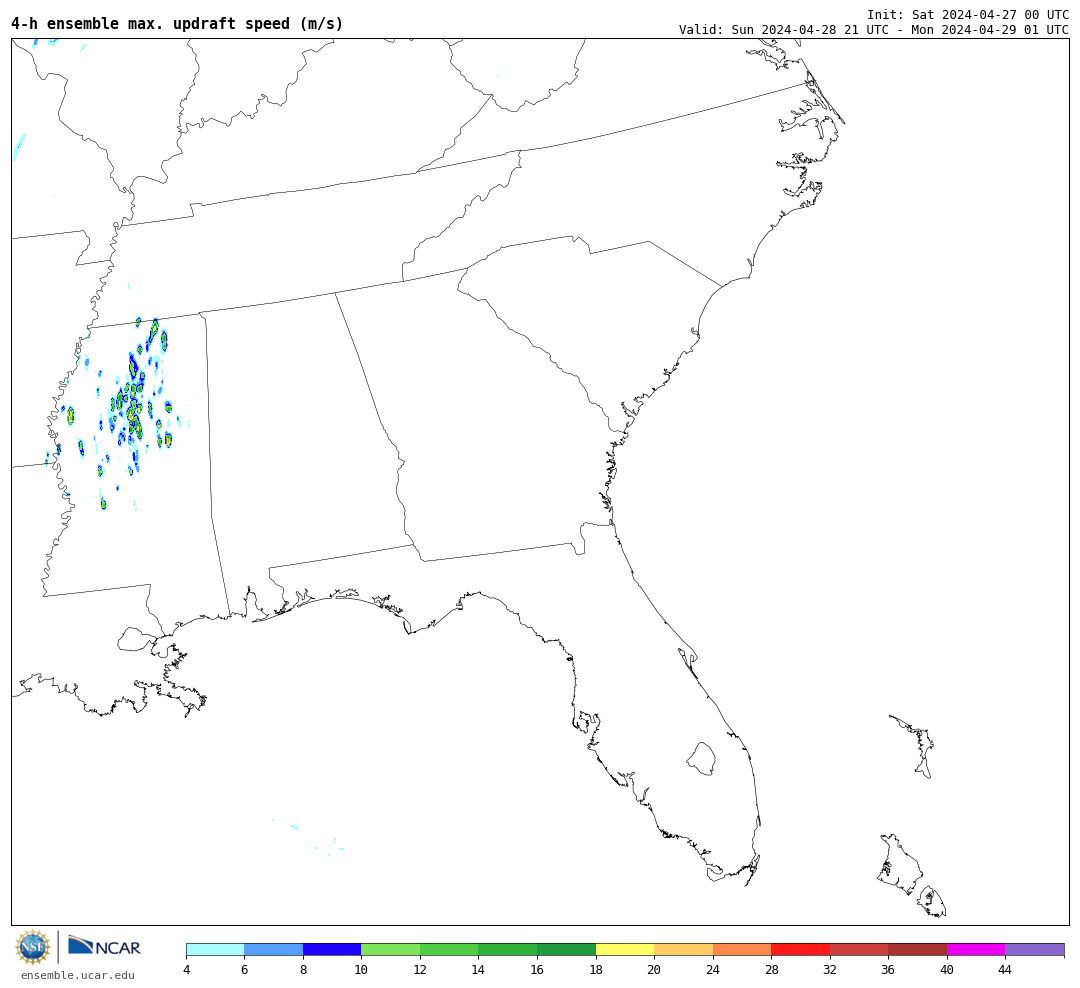The image size is (1080, 988).
Task: Click the colorbar label '32'
Action: 830,969
